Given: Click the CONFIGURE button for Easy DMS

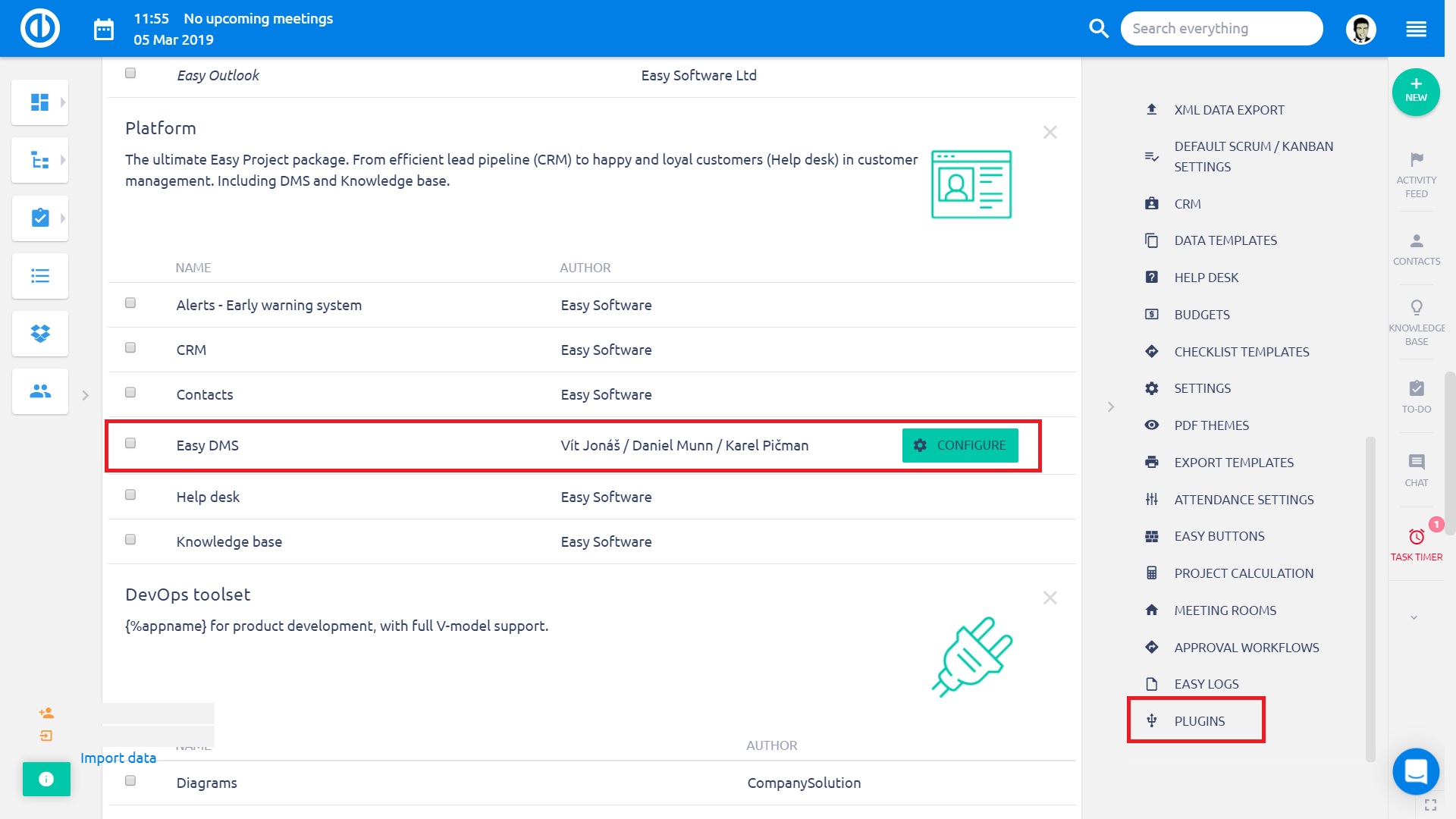Looking at the screenshot, I should coord(960,446).
